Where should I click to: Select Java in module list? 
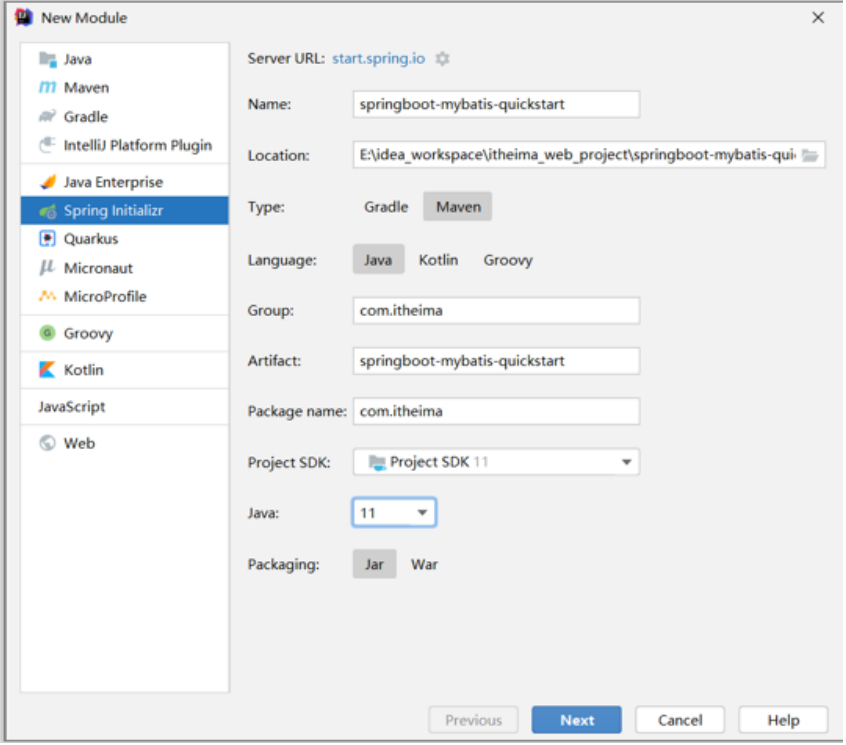click(x=125, y=59)
